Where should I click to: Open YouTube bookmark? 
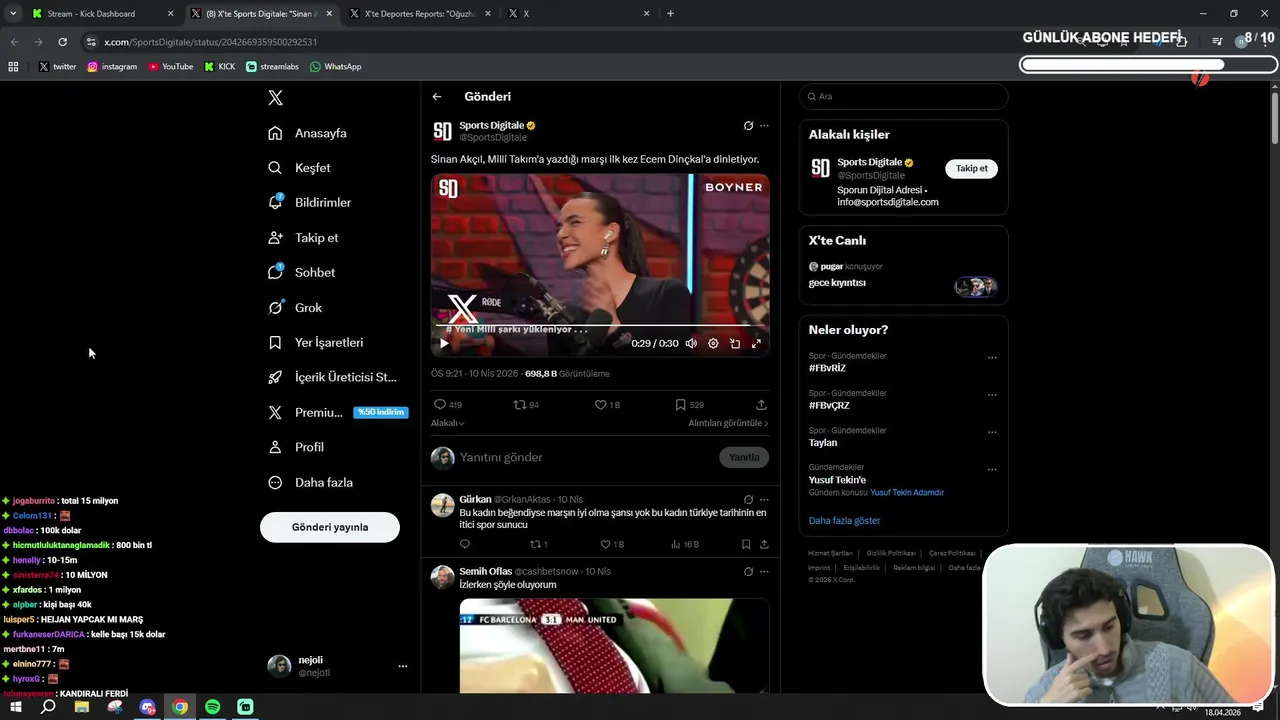pos(171,67)
